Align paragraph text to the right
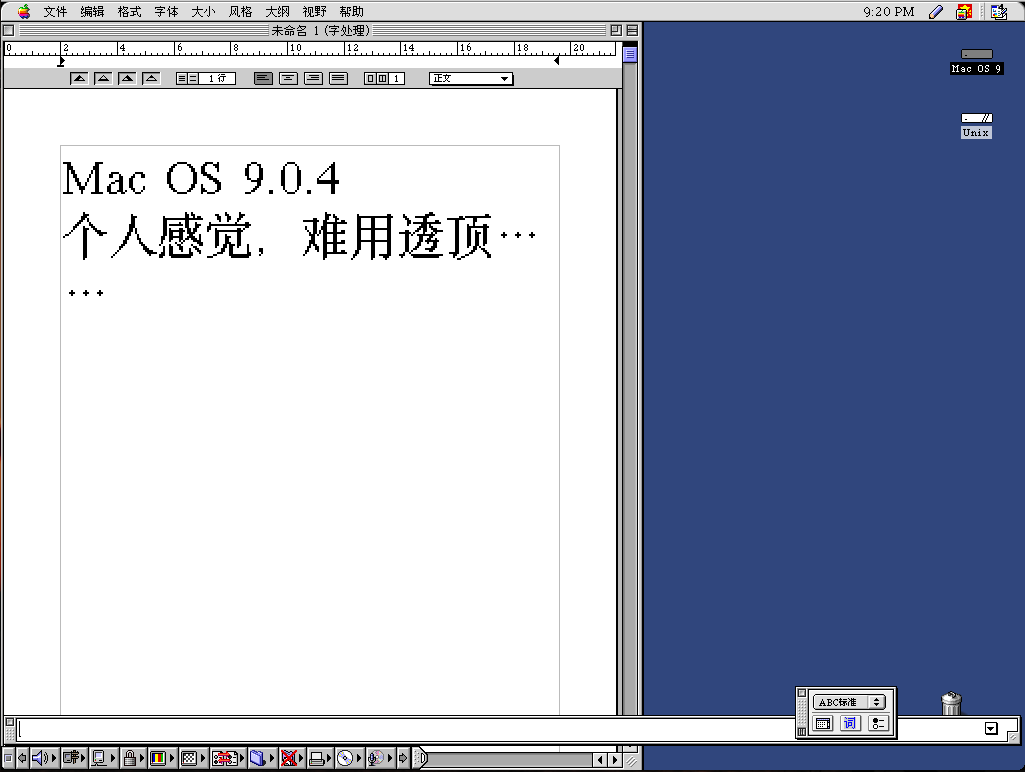 point(313,78)
